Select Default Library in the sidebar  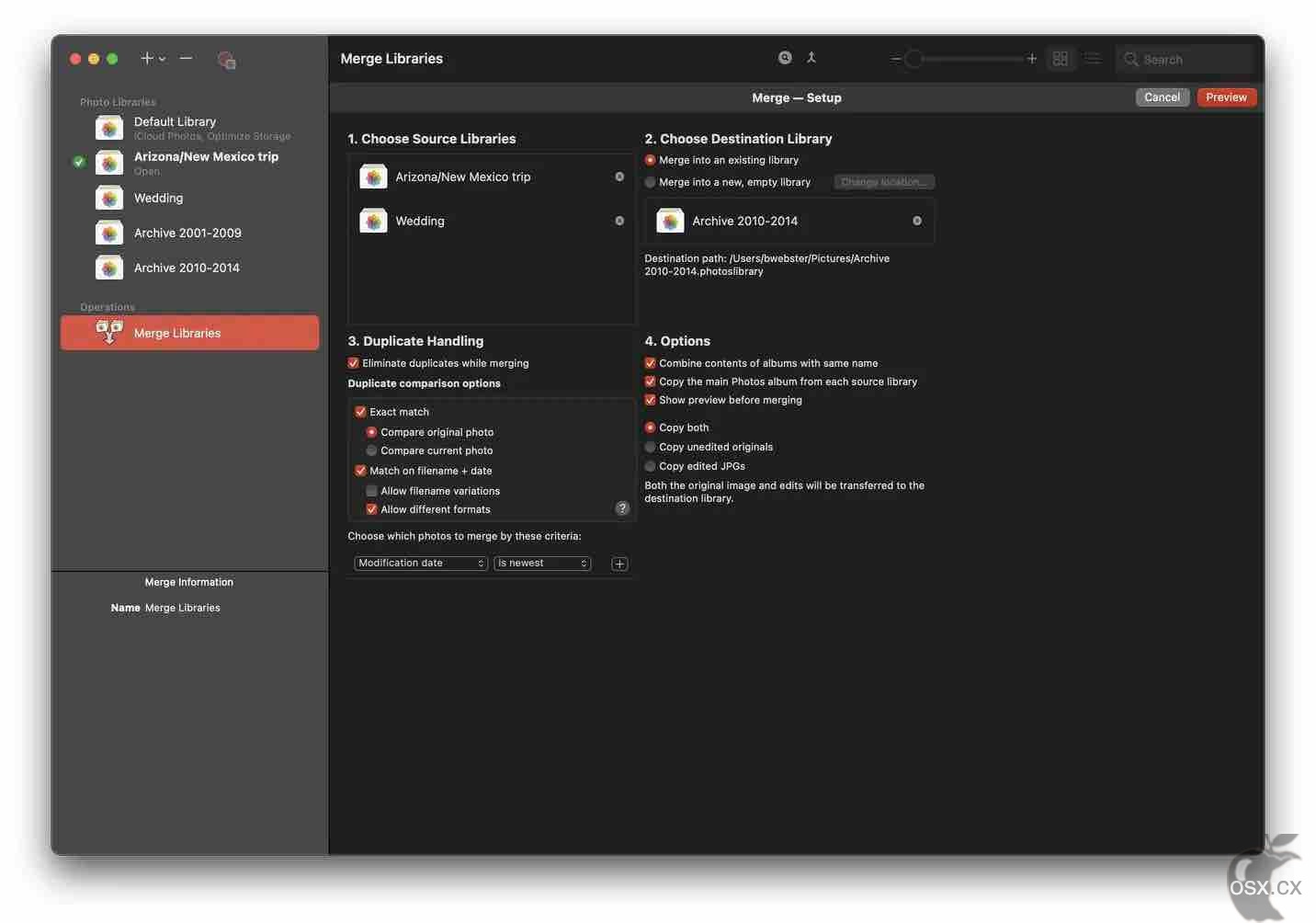pyautogui.click(x=190, y=128)
